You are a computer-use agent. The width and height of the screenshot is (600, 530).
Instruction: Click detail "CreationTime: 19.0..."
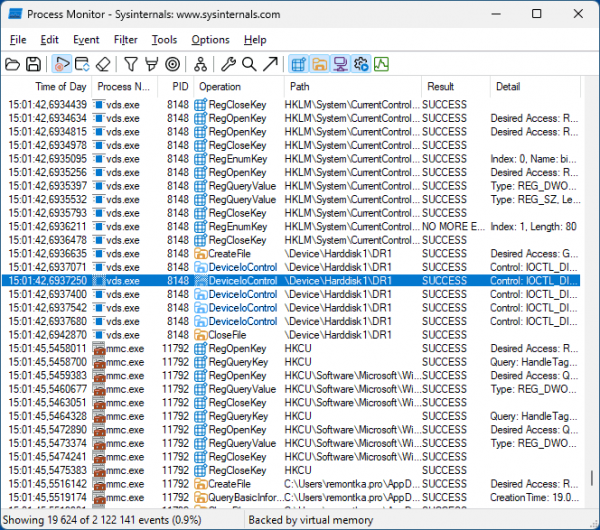(535, 497)
